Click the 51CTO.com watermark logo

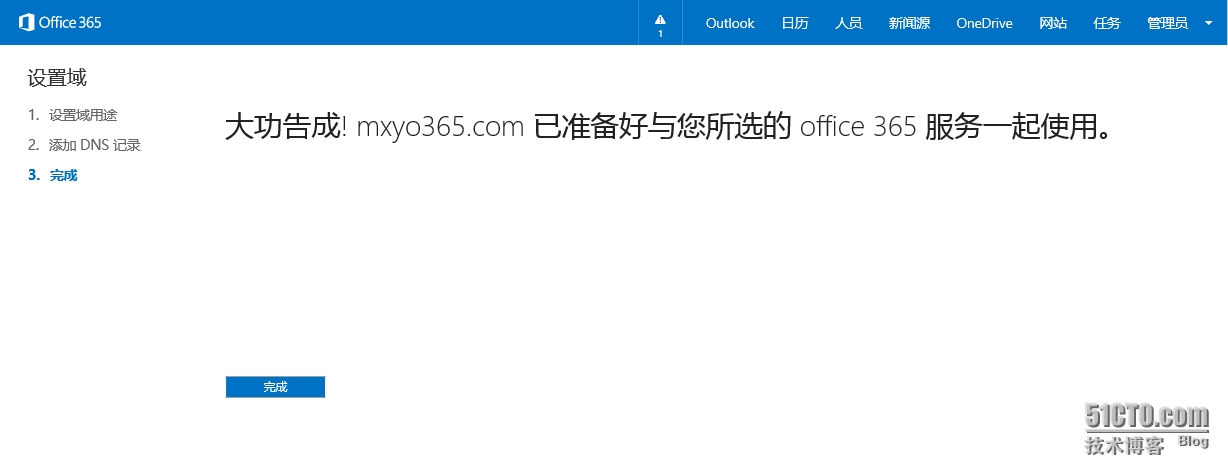[1147, 417]
